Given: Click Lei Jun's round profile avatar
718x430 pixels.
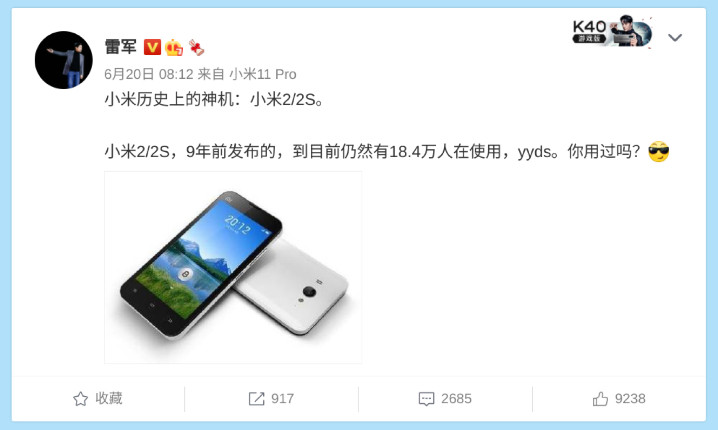Looking at the screenshot, I should (64, 60).
